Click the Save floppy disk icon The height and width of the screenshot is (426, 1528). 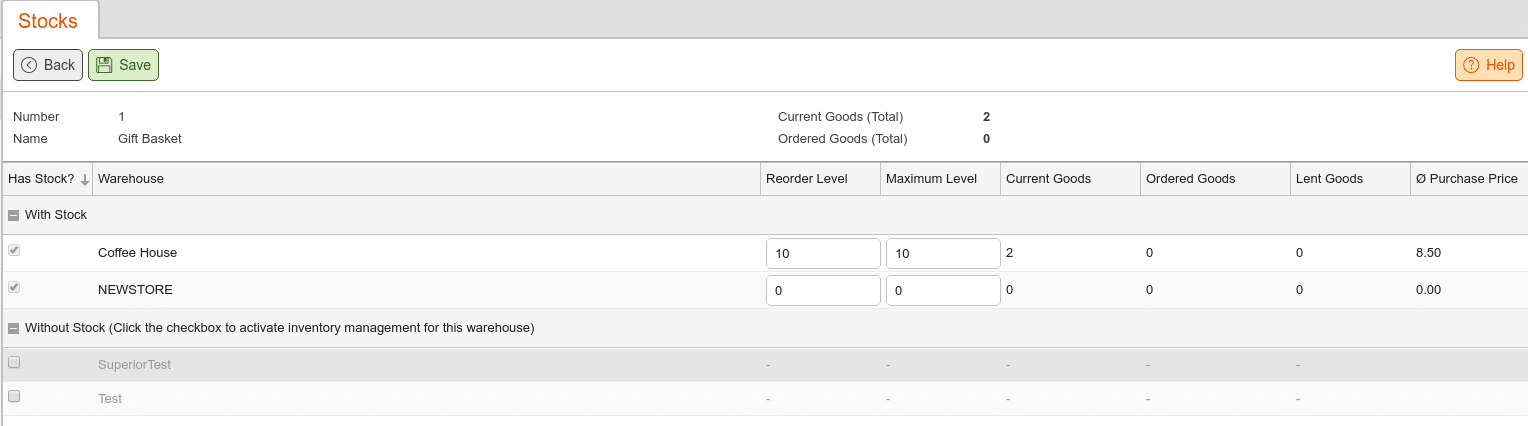104,65
